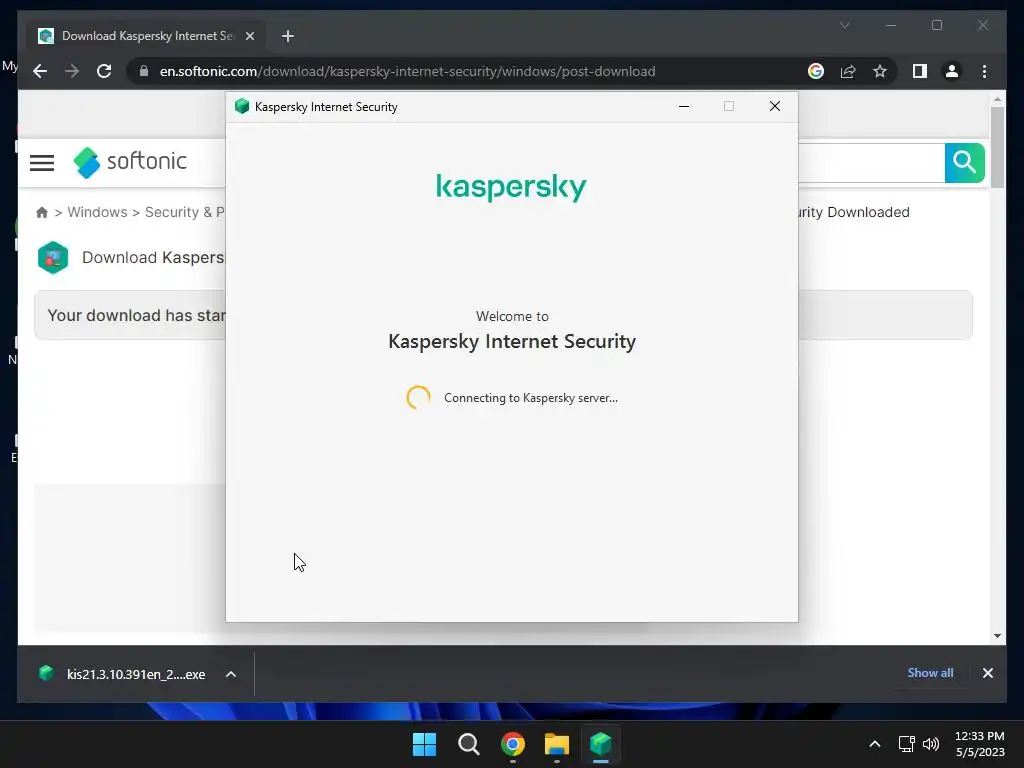The height and width of the screenshot is (768, 1024).
Task: Open the network status tray icon
Action: pyautogui.click(x=906, y=744)
